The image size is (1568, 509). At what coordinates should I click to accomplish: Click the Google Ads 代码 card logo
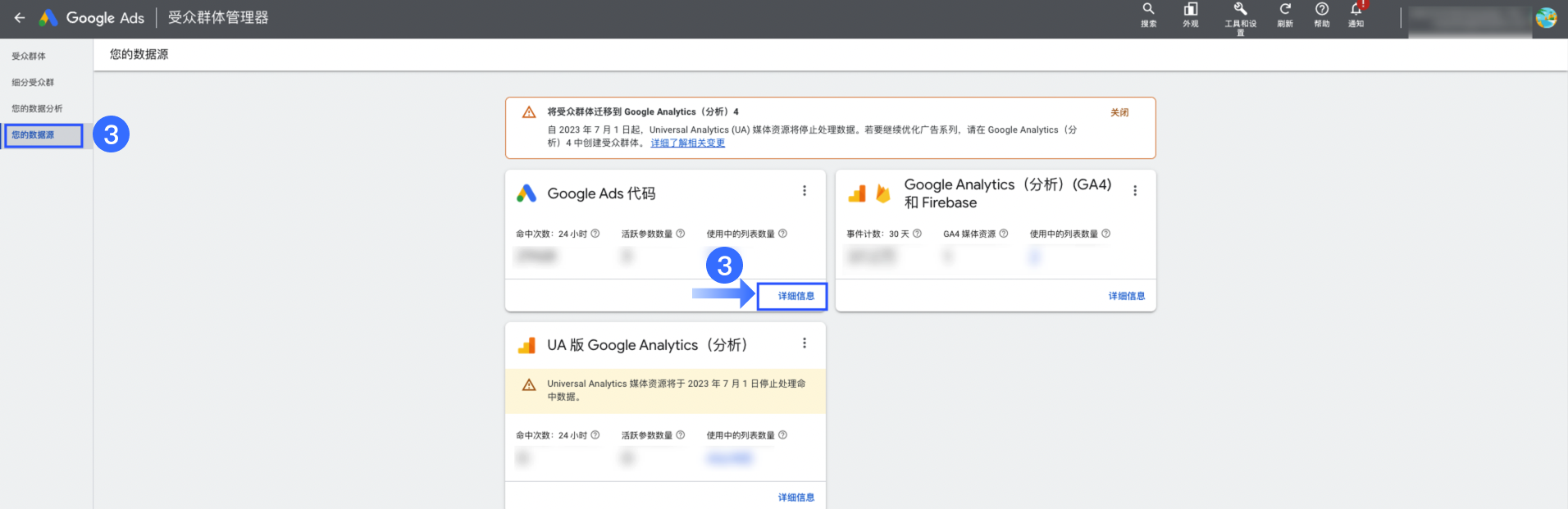(526, 193)
